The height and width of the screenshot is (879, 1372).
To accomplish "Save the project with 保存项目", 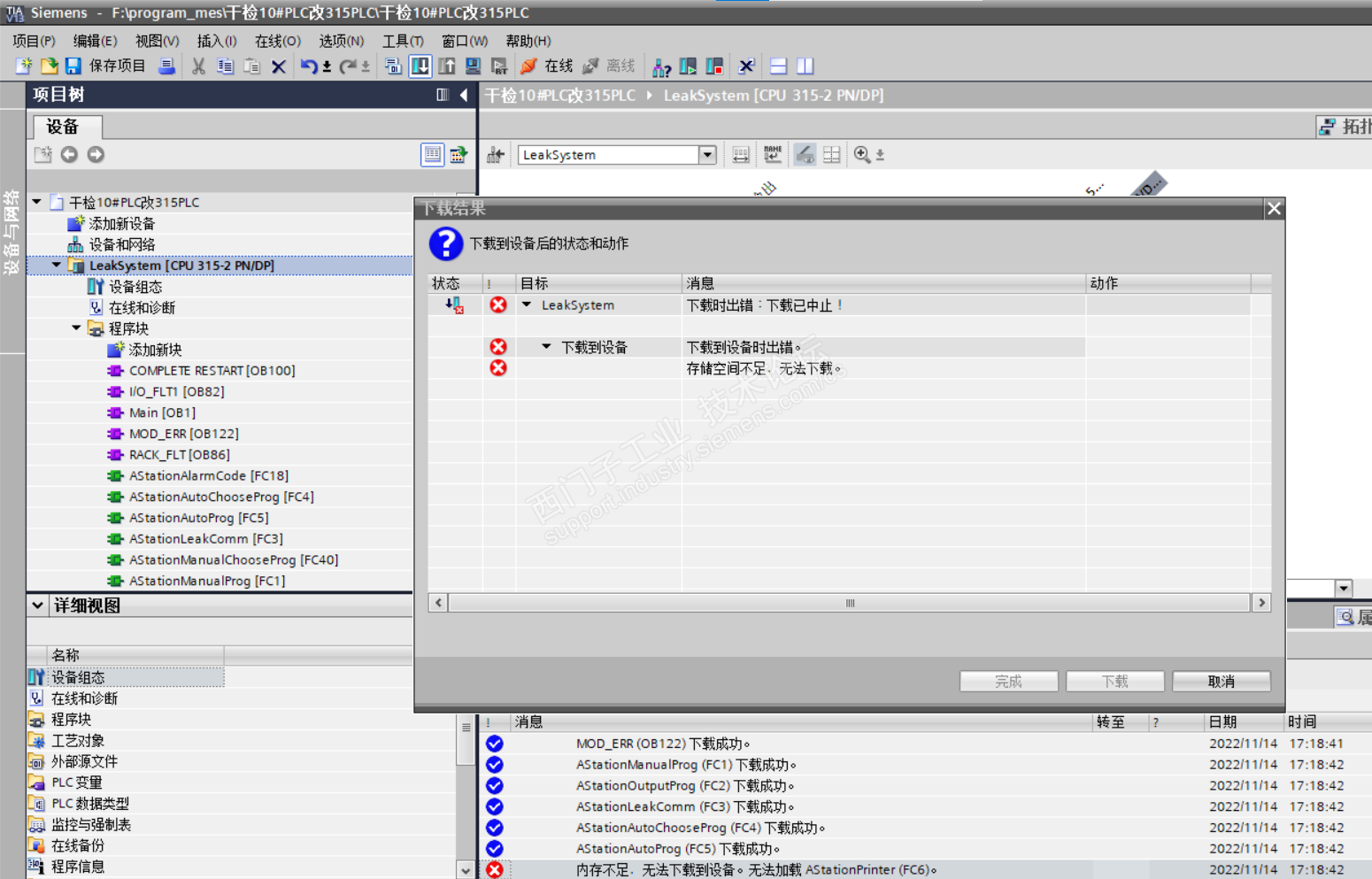I will 105,66.
